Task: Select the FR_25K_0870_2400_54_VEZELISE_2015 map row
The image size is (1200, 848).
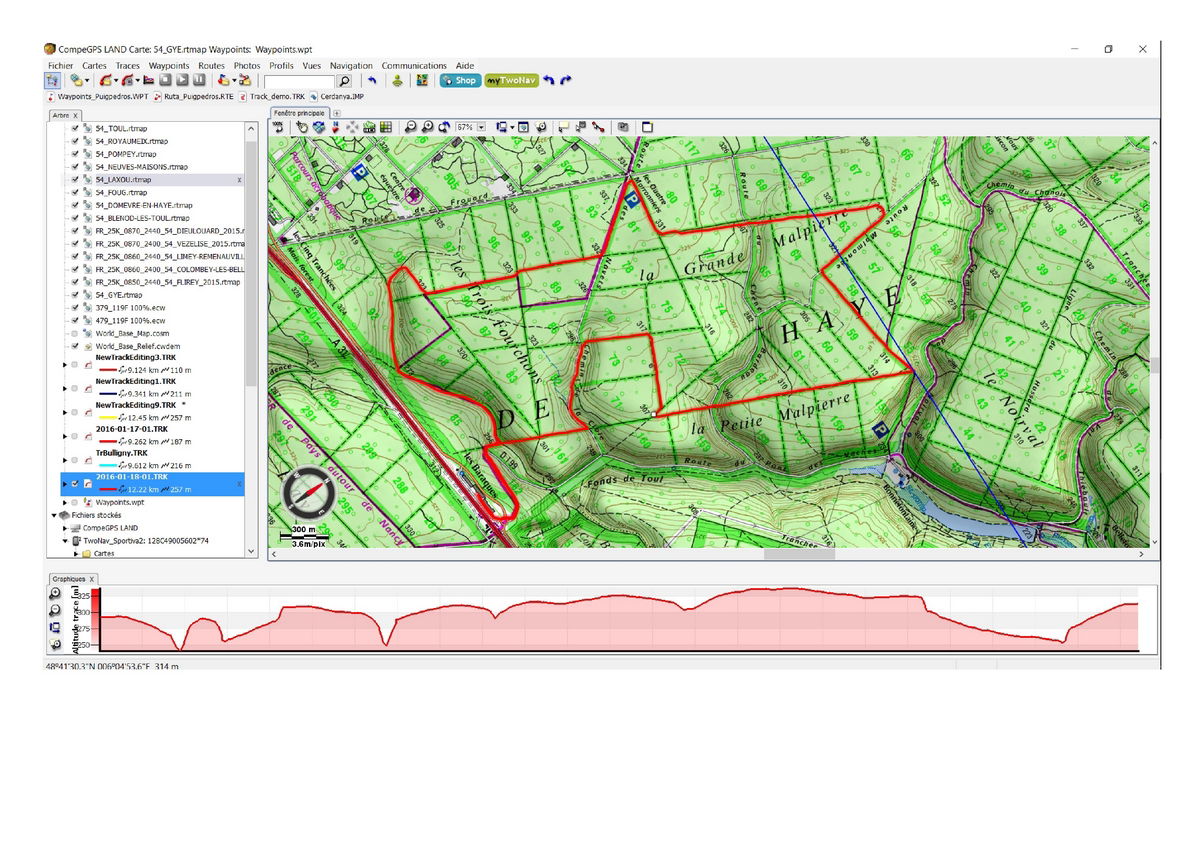Action: 162,244
